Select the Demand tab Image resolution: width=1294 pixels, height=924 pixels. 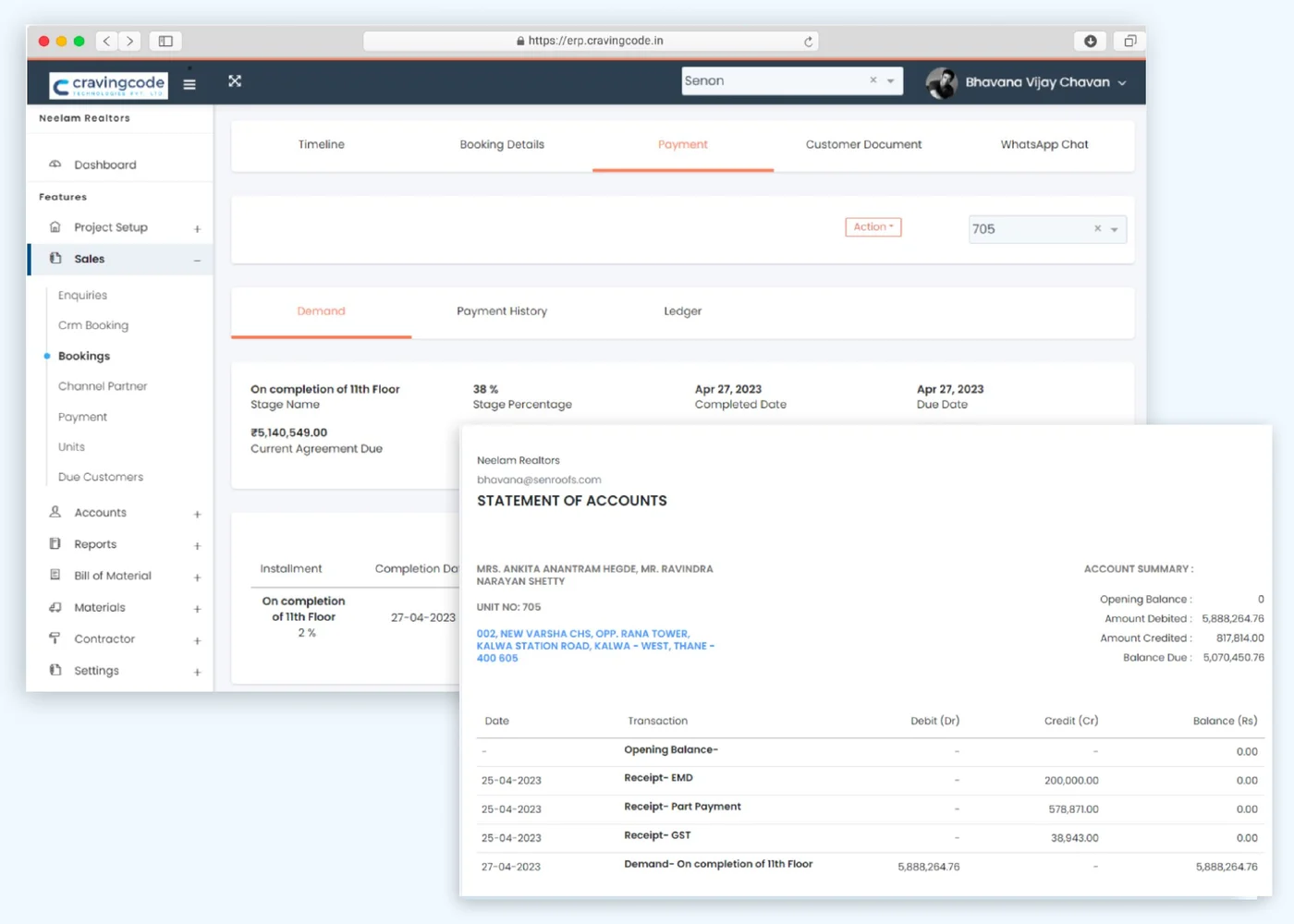(322, 311)
